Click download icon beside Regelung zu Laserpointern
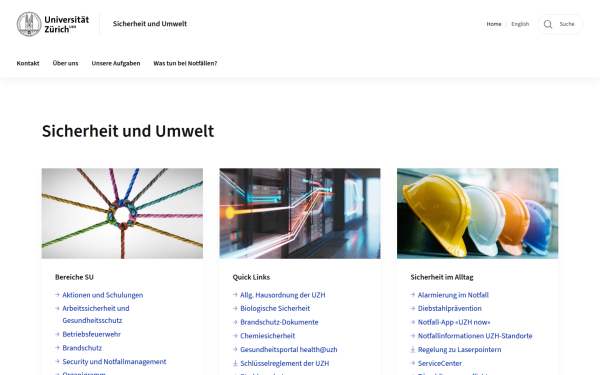The image size is (600, 375). tap(412, 349)
